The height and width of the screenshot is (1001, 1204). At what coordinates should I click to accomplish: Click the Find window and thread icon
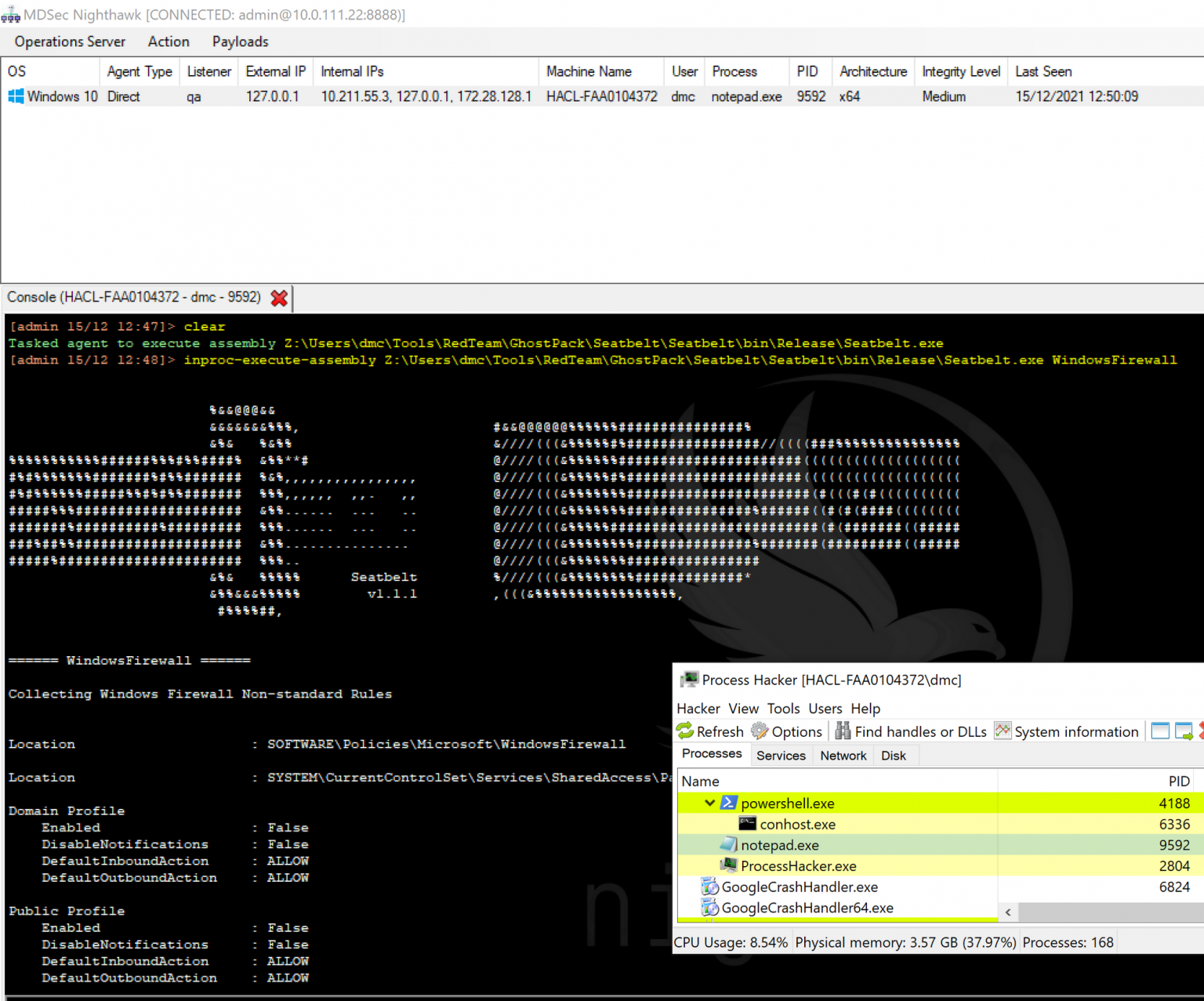tap(1184, 731)
